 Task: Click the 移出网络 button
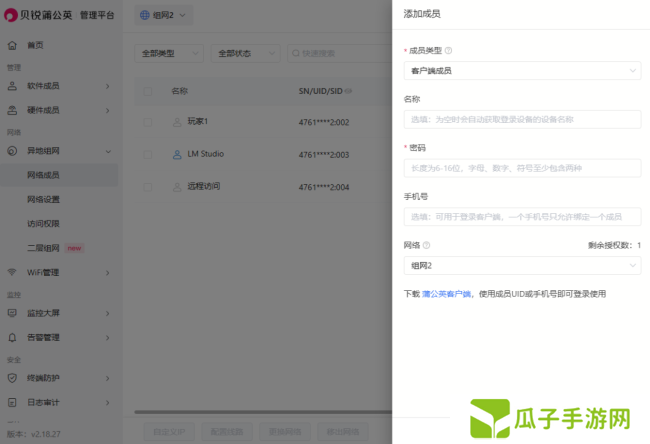coord(343,432)
